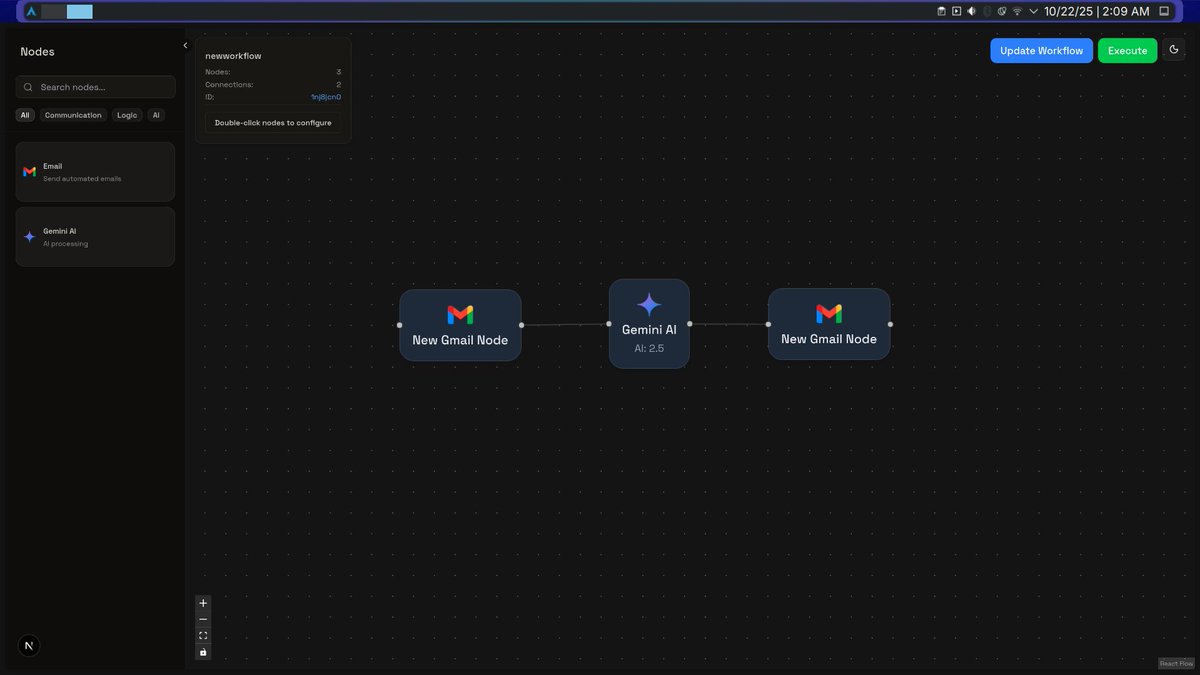Image resolution: width=1200 pixels, height=675 pixels.
Task: Click the output handle of the first Gmail node
Action: [x=521, y=325]
